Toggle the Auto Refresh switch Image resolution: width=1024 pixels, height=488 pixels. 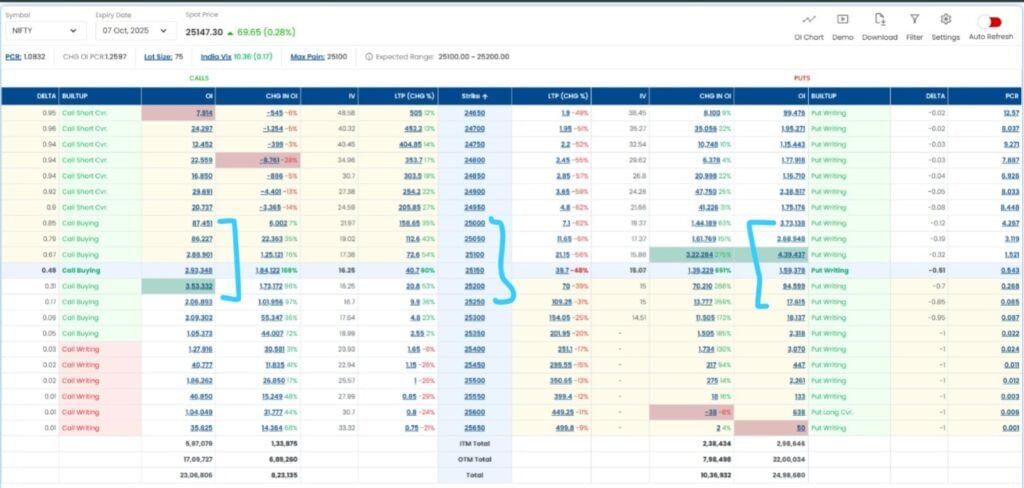[x=991, y=20]
